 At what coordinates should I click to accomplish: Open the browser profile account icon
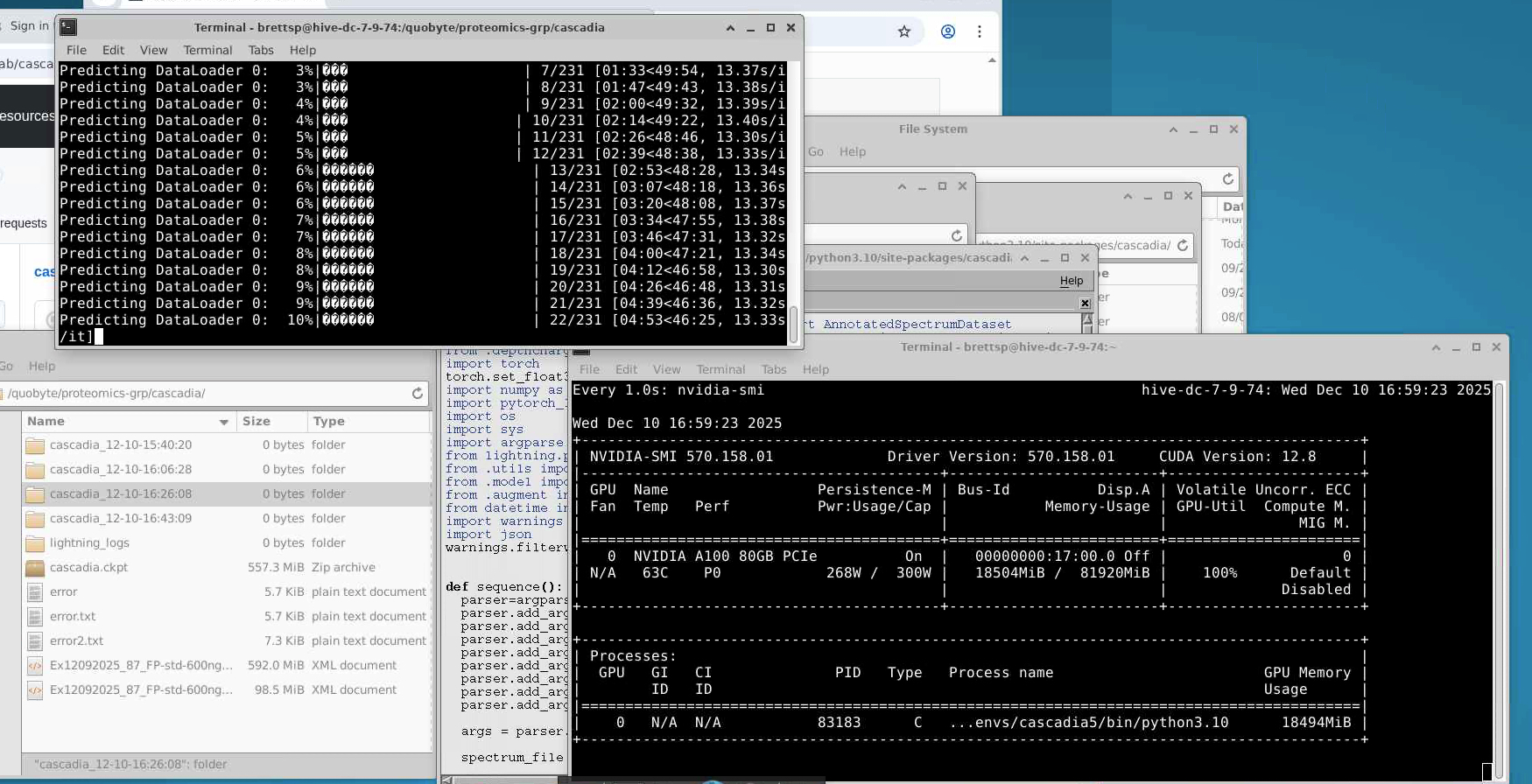[x=948, y=31]
